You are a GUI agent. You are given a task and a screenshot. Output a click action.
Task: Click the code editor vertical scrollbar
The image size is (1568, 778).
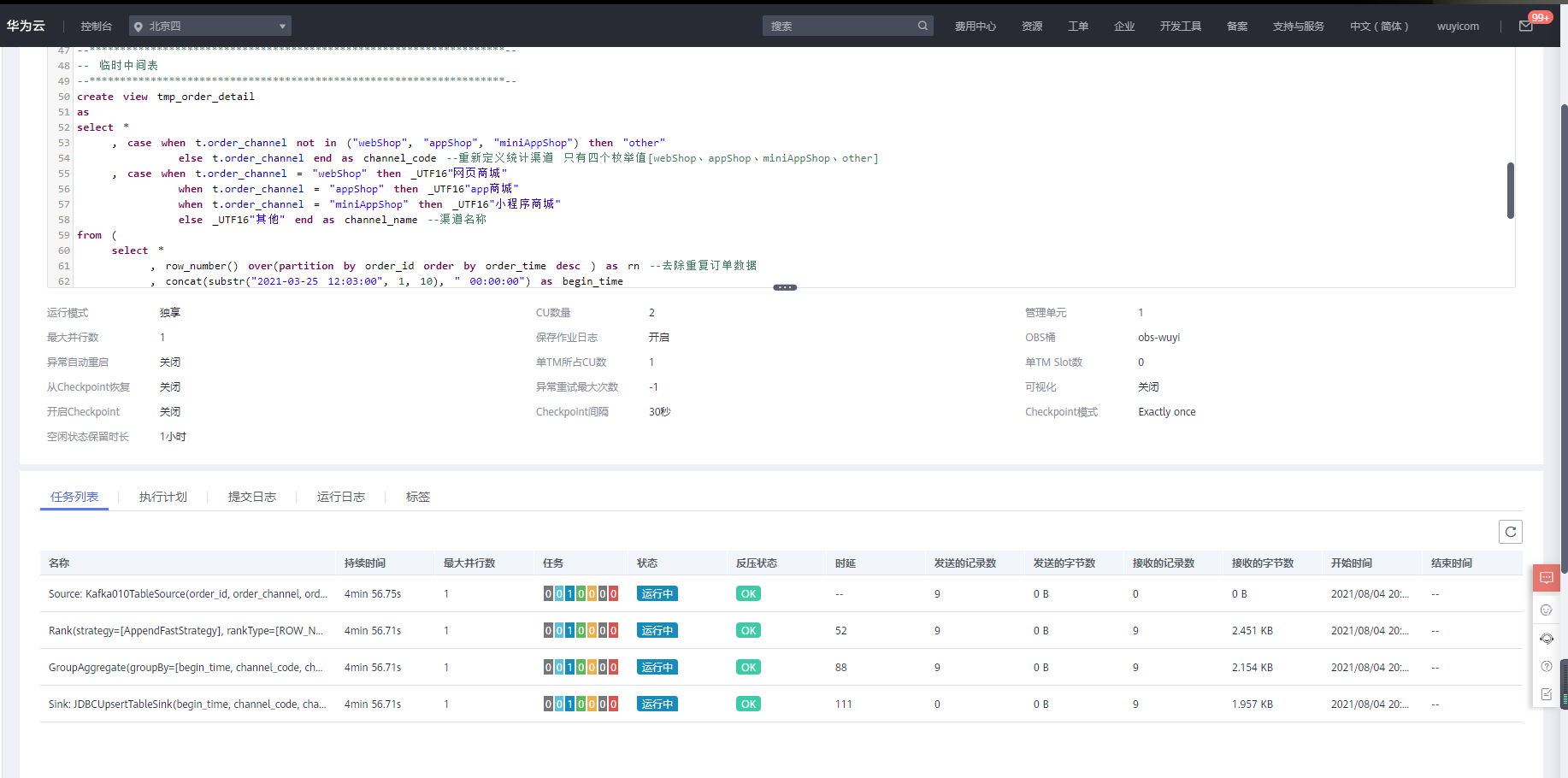tap(1510, 191)
